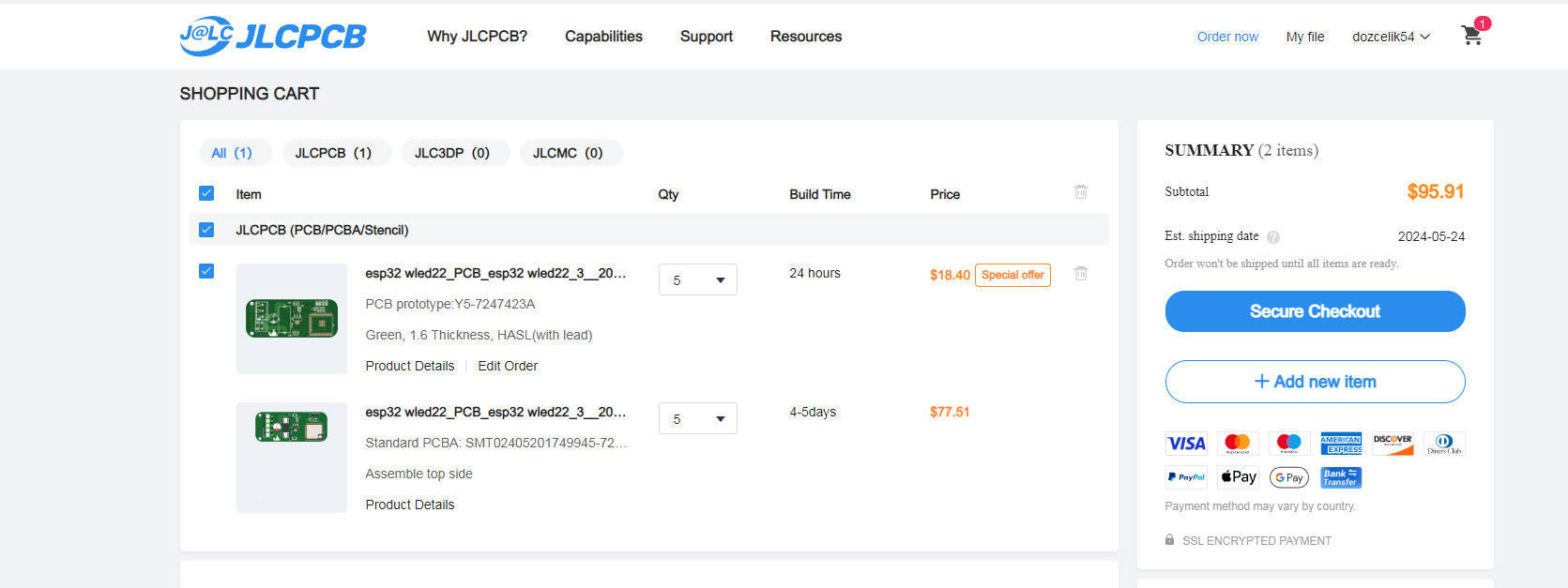Click the '24 hours' build time
The width and height of the screenshot is (1568, 588).
(814, 273)
